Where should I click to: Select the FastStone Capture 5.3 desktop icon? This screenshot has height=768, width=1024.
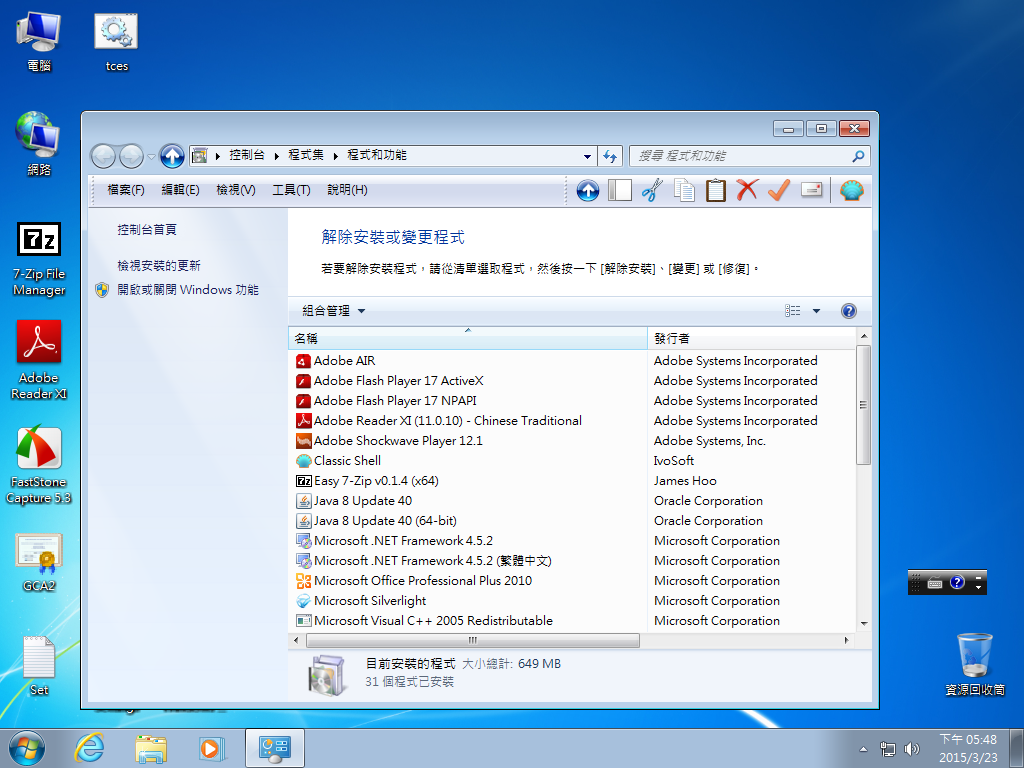(x=39, y=466)
